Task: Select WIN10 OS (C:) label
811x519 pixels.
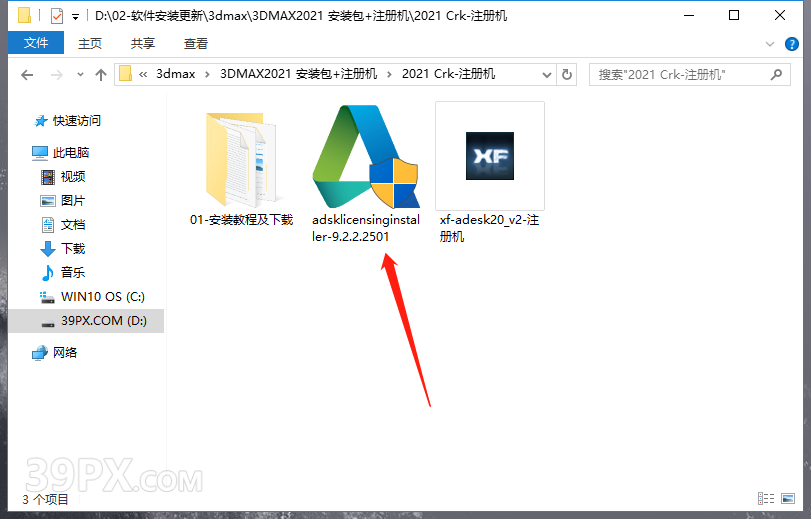Action: (x=103, y=297)
